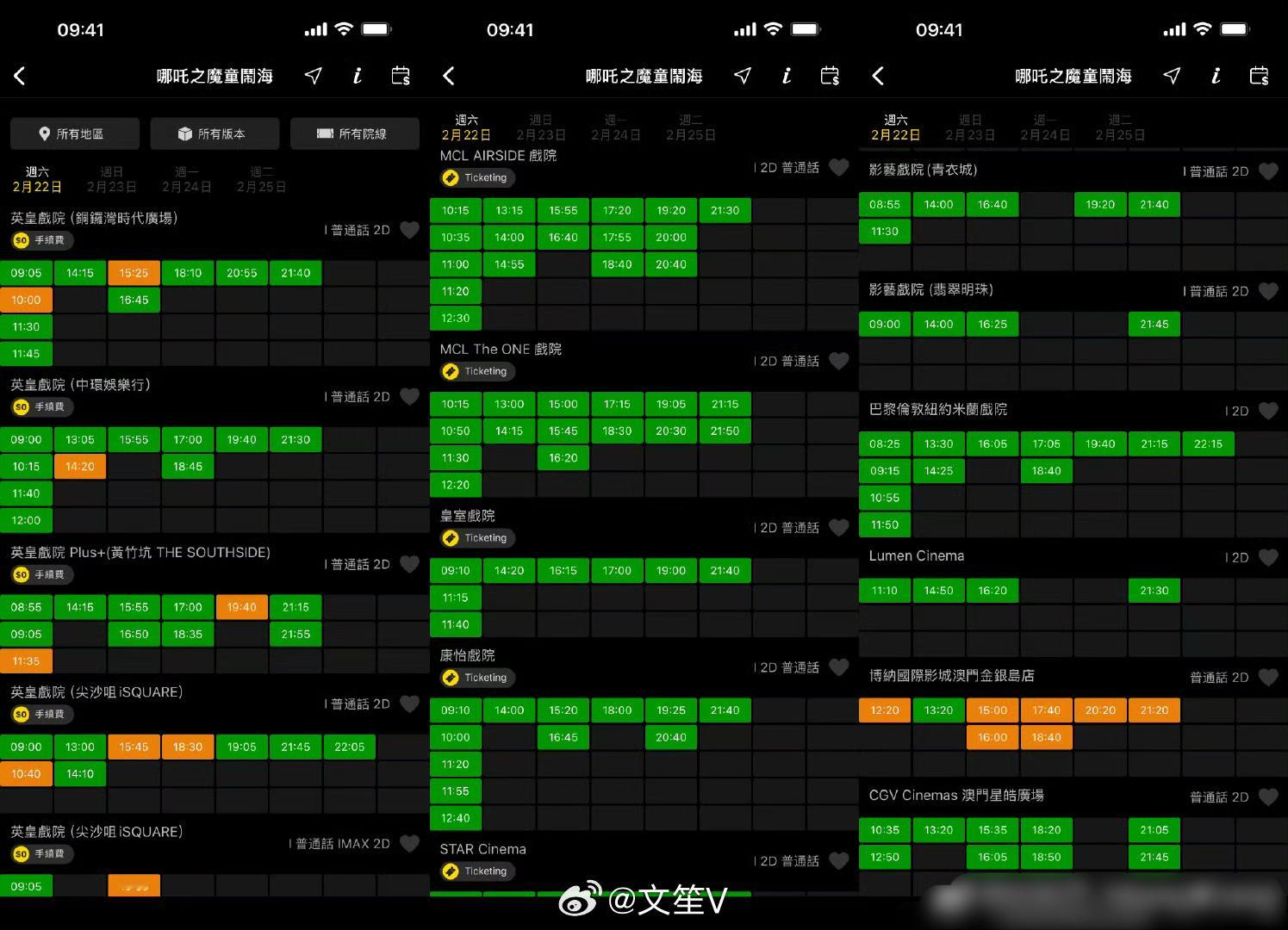The image size is (1288, 930).
Task: Favorite 康怡戲院 with the heart
Action: [839, 667]
